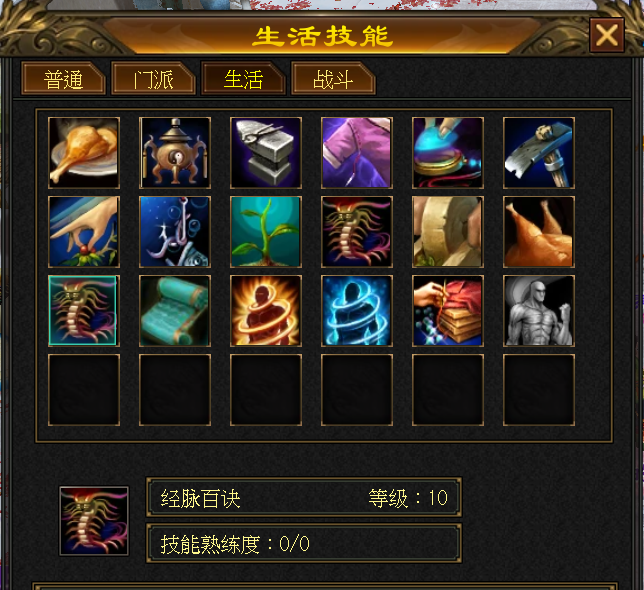The image size is (644, 590).
Task: Select the mining pickaxe skill icon
Action: [x=539, y=153]
